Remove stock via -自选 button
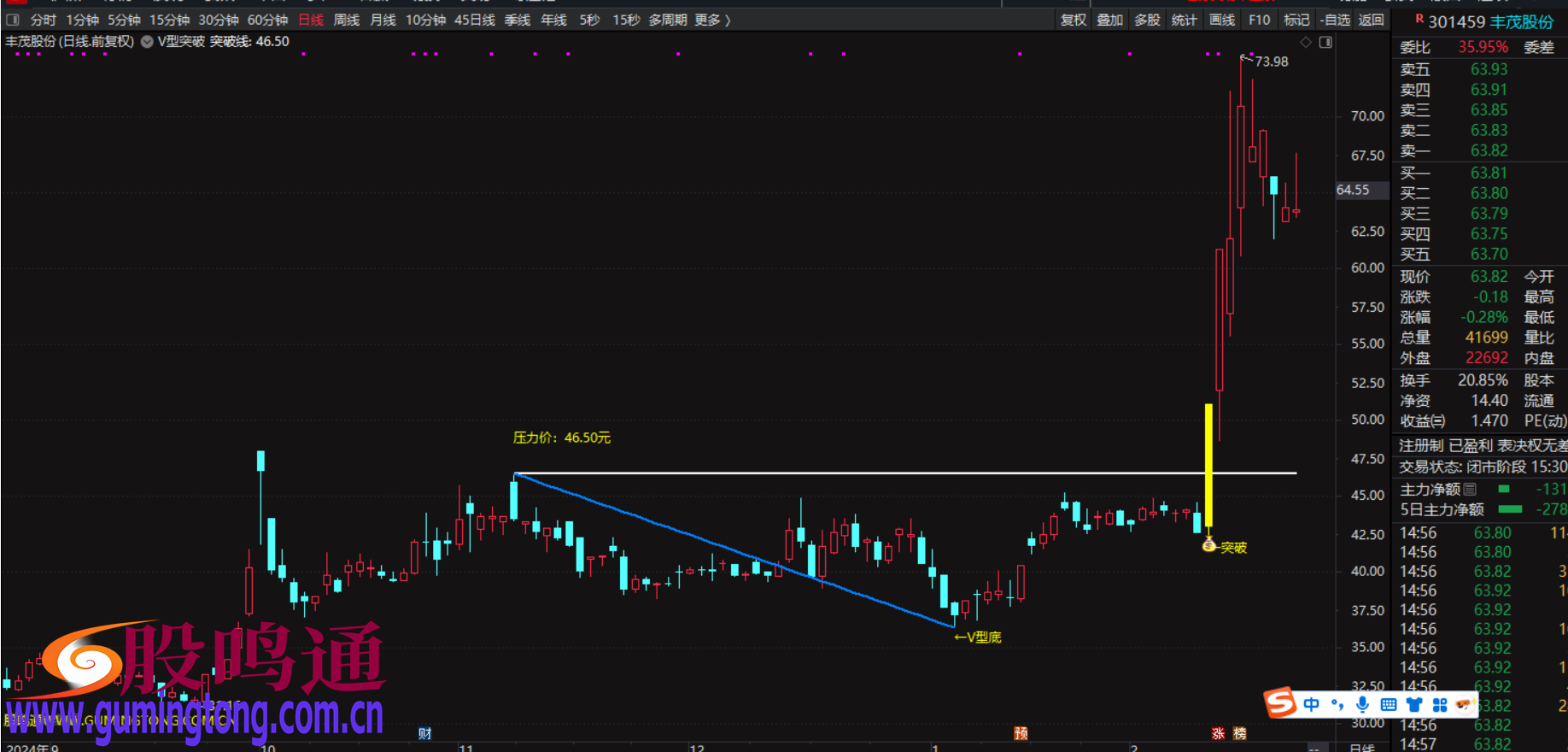1568x752 pixels. 1335,20
